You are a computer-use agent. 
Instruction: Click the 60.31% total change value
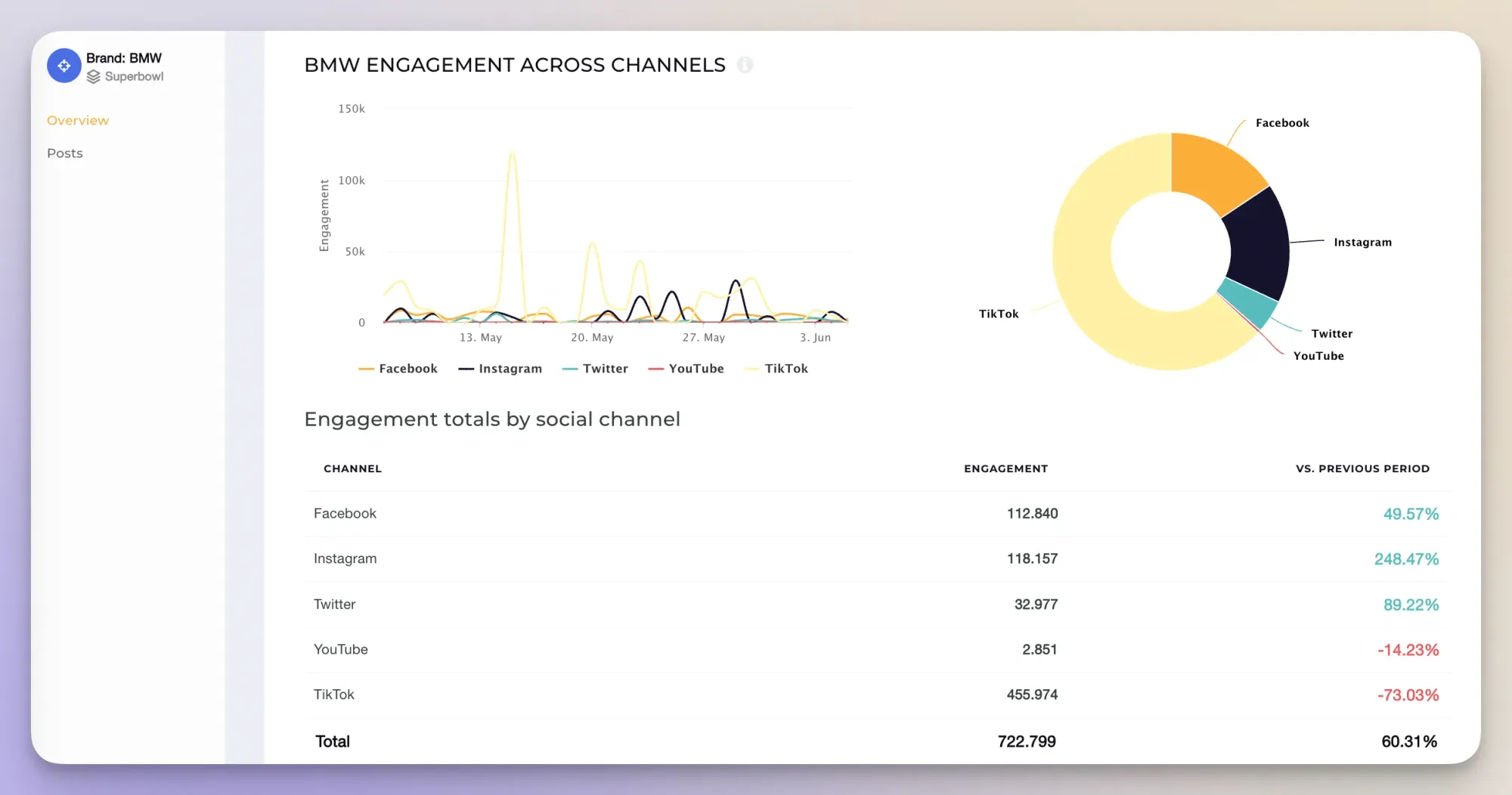[x=1409, y=741]
